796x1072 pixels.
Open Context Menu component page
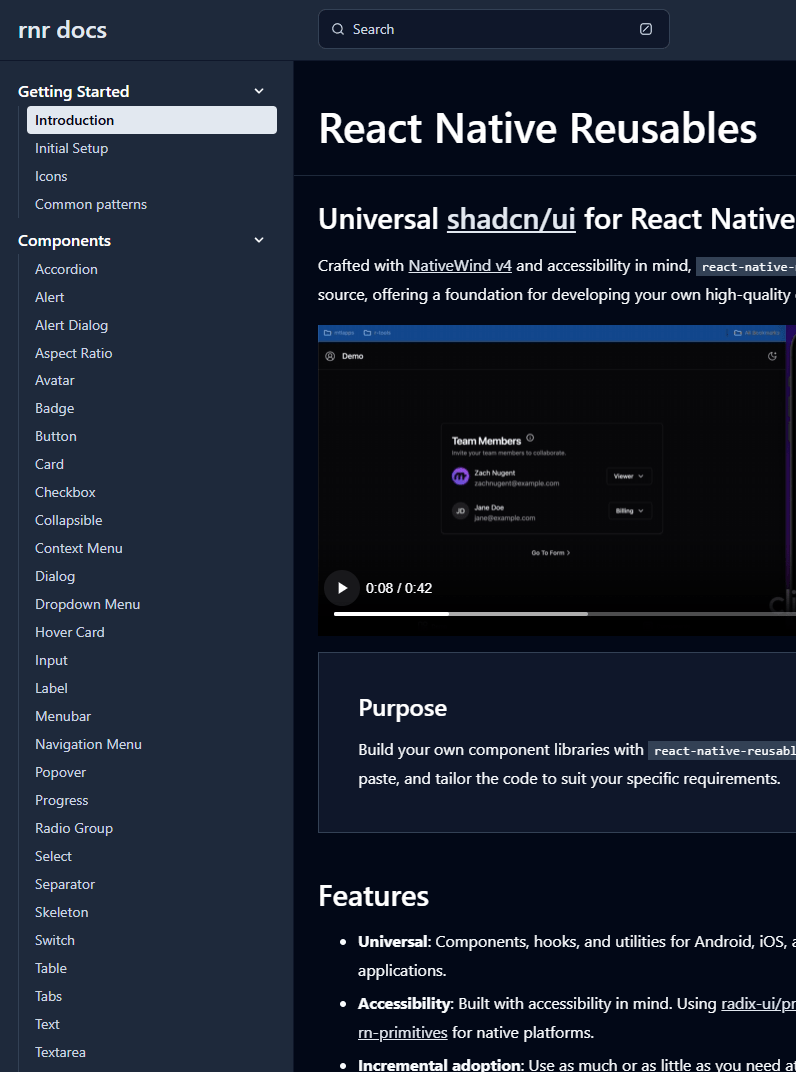[79, 548]
